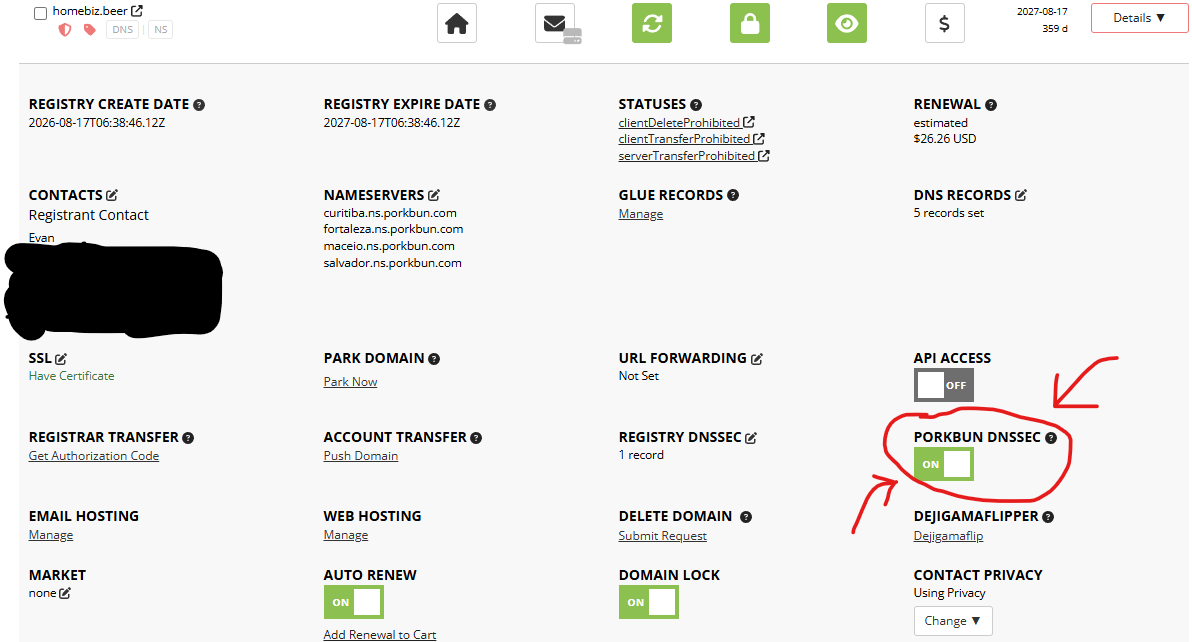The image size is (1192, 642).
Task: Click Manage link under Glue Records
Action: click(x=641, y=214)
